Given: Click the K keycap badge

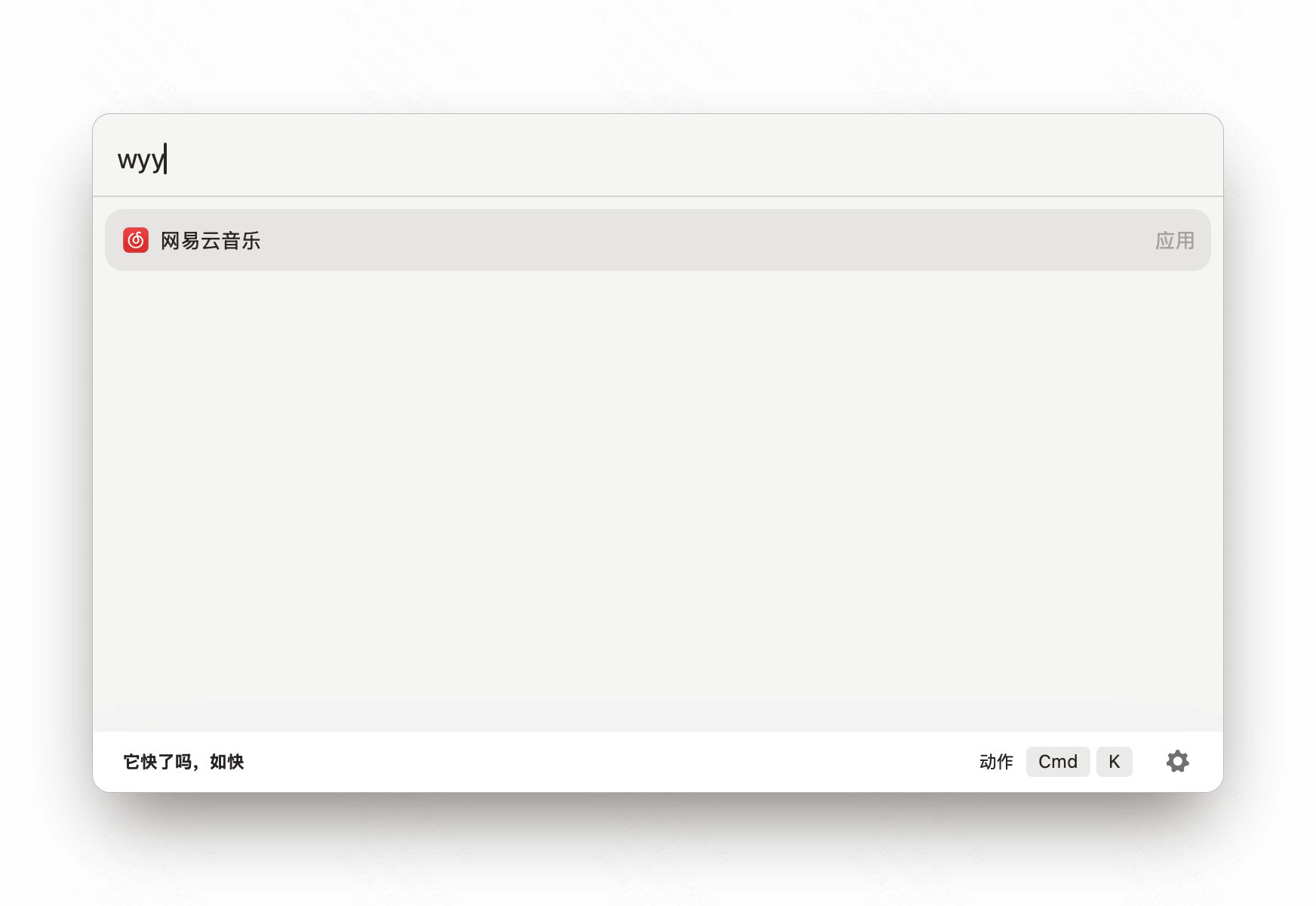Looking at the screenshot, I should tap(1115, 762).
